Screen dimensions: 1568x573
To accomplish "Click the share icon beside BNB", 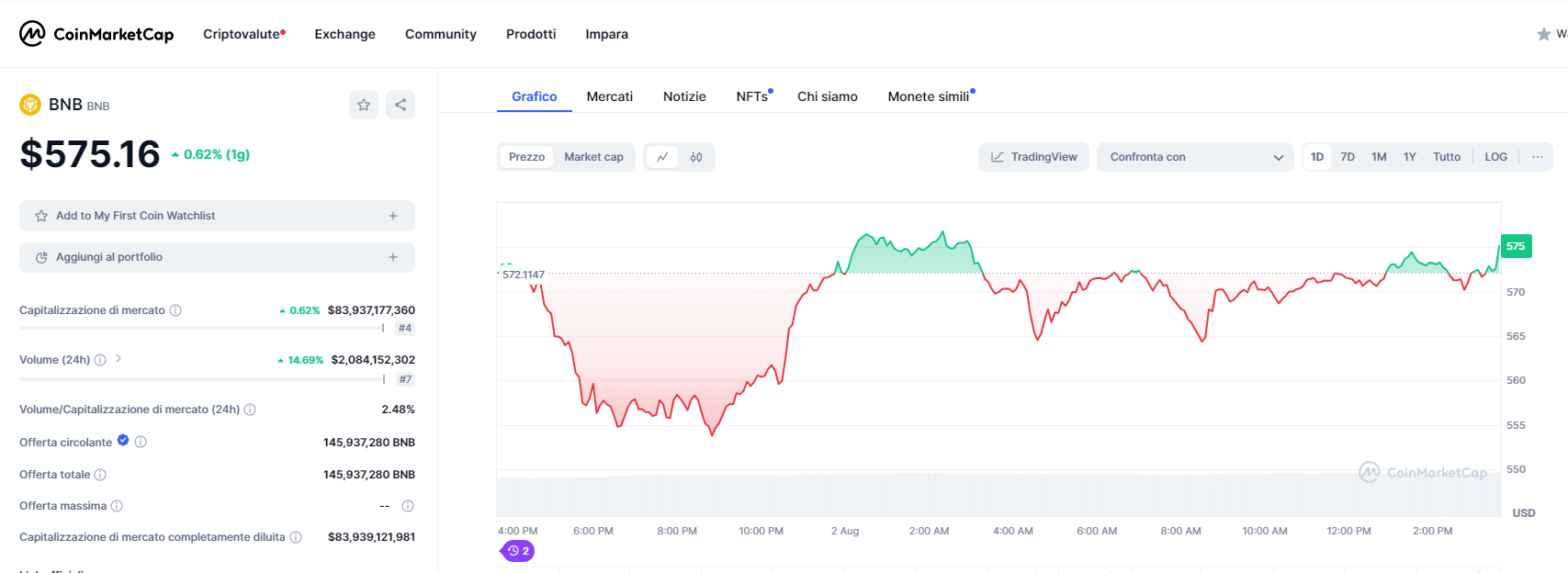I will (400, 105).
